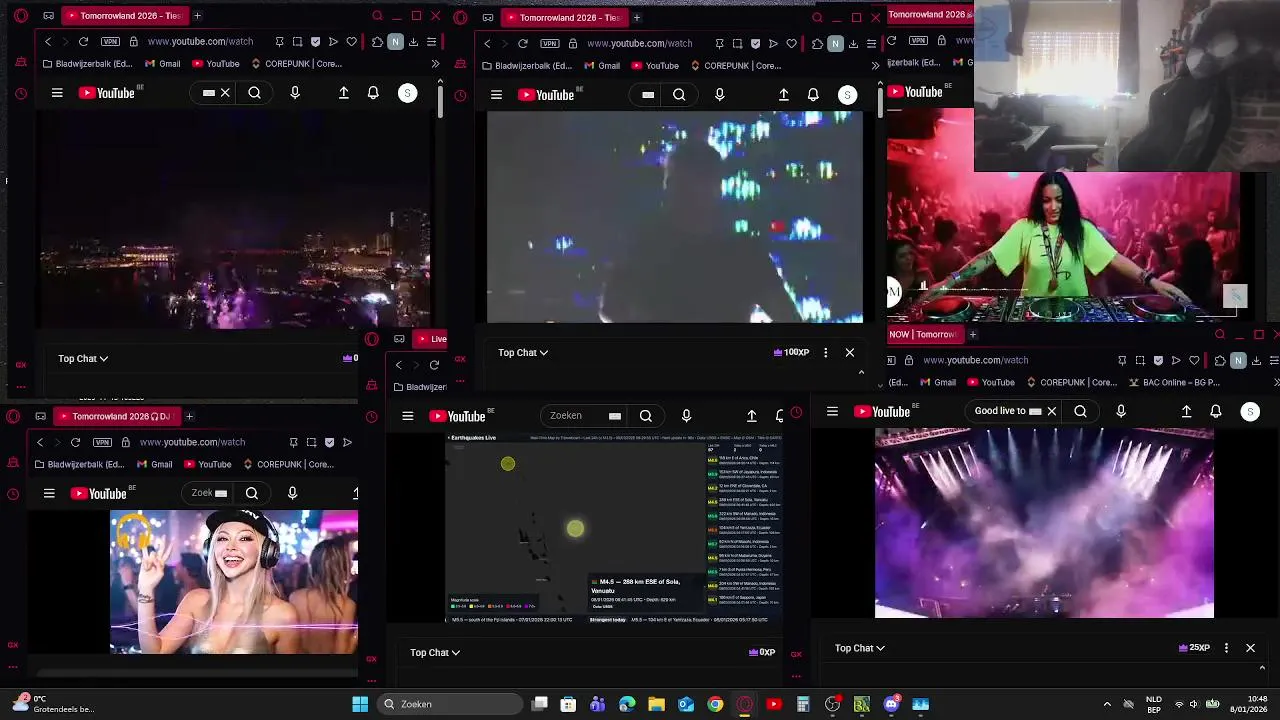The image size is (1280, 720).
Task: Select the Live tab in earthquake window
Action: tap(430, 339)
